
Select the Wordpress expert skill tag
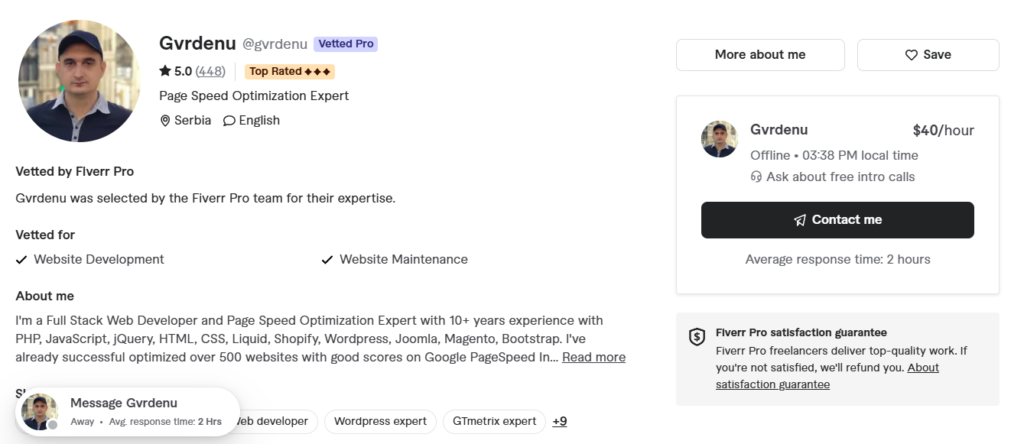click(380, 421)
